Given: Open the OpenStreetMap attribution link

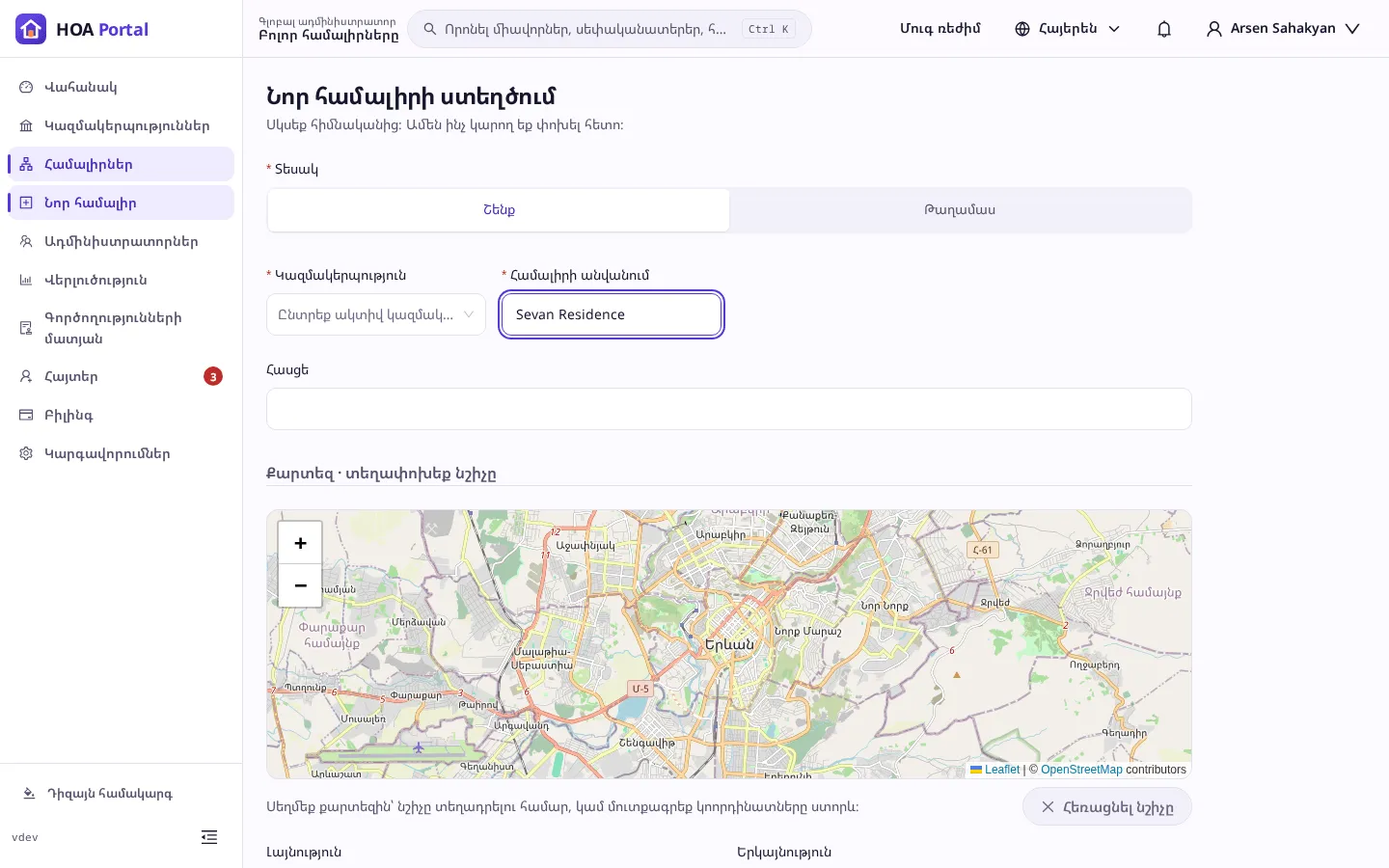Looking at the screenshot, I should [x=1081, y=770].
